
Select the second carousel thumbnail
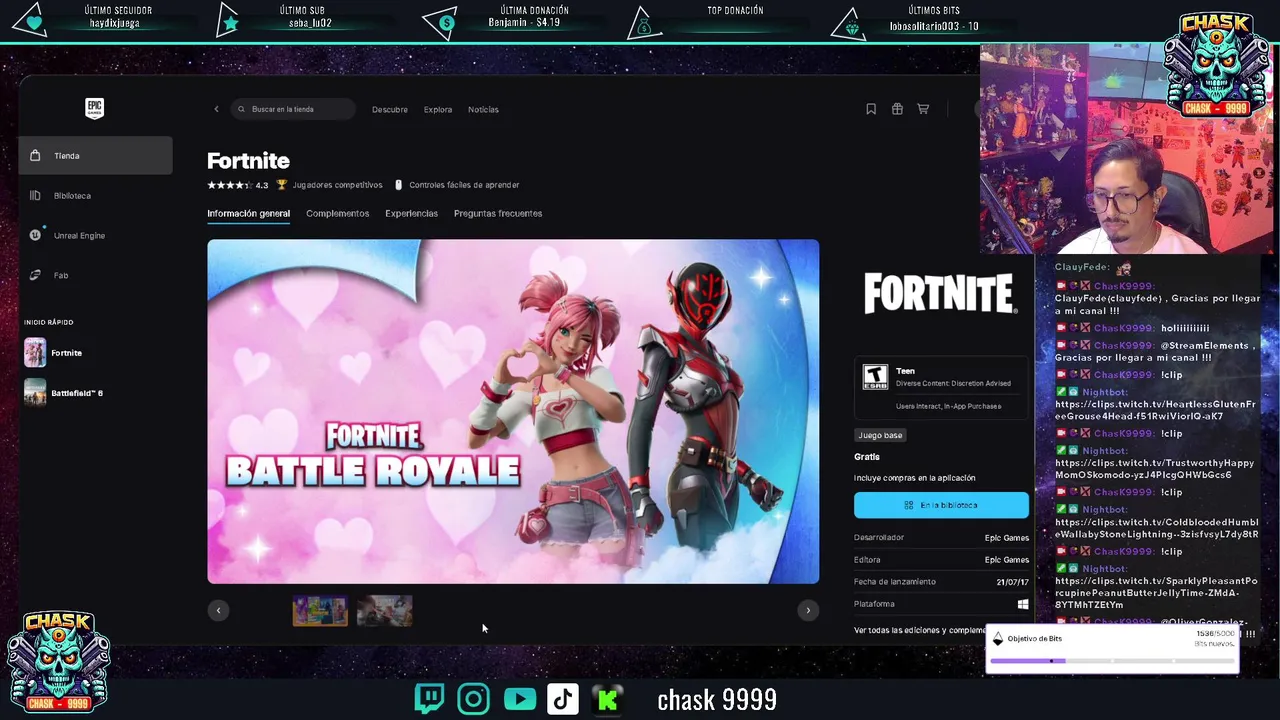pos(384,610)
